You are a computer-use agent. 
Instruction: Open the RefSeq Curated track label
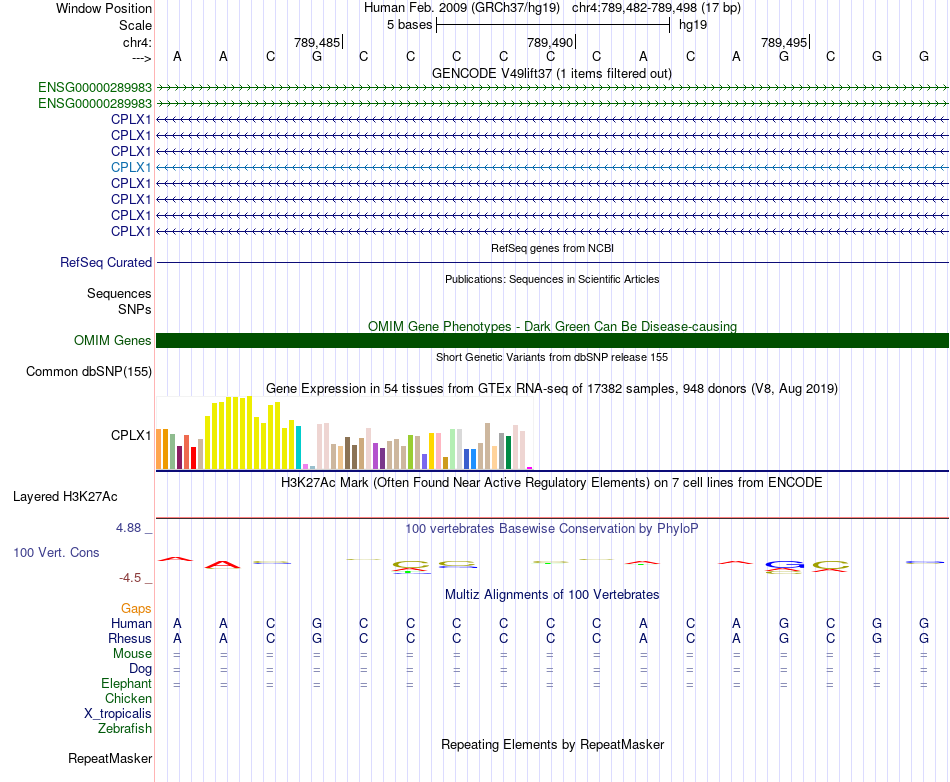point(105,262)
